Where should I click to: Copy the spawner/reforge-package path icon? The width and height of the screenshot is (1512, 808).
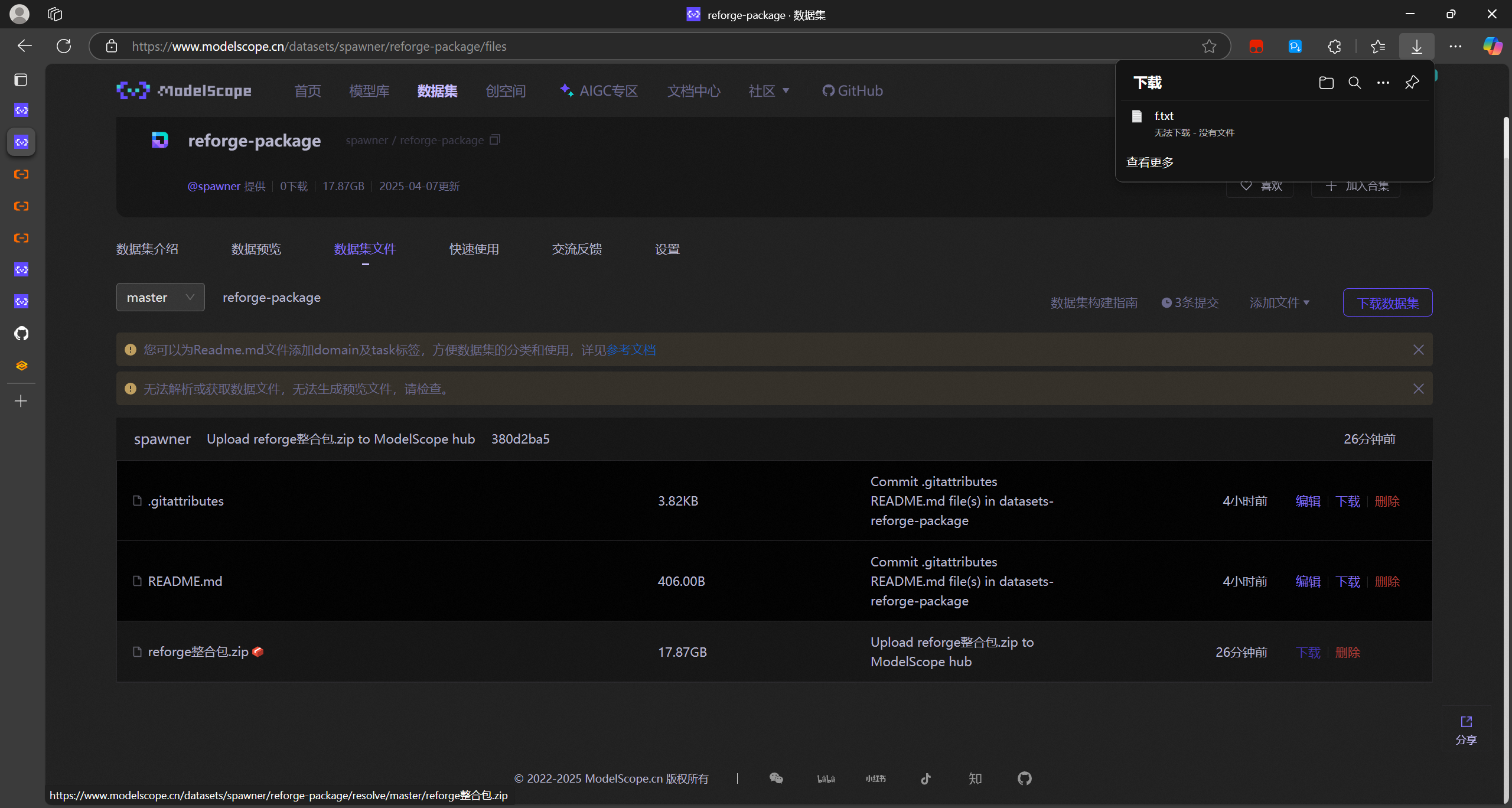495,140
